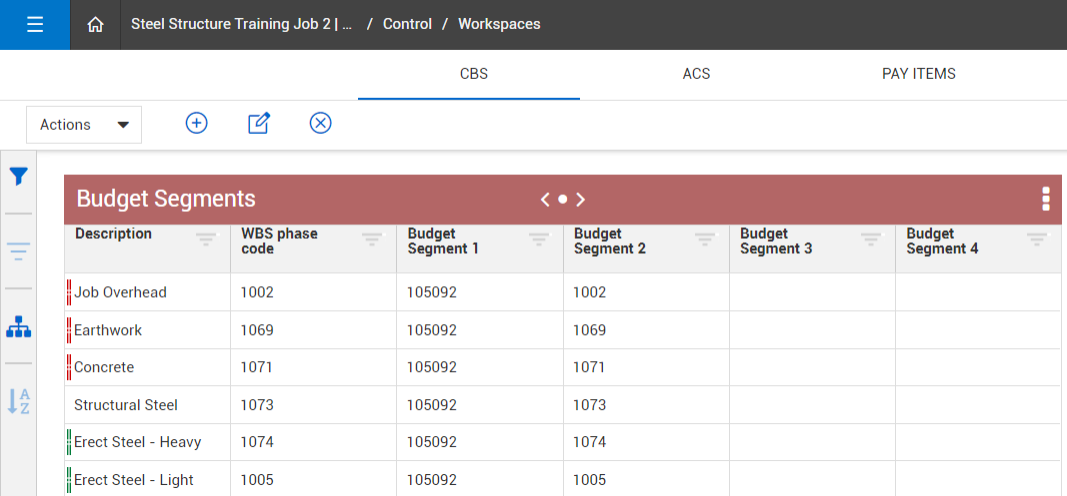This screenshot has height=496, width=1067.
Task: Expand the Actions dropdown
Action: [x=84, y=125]
